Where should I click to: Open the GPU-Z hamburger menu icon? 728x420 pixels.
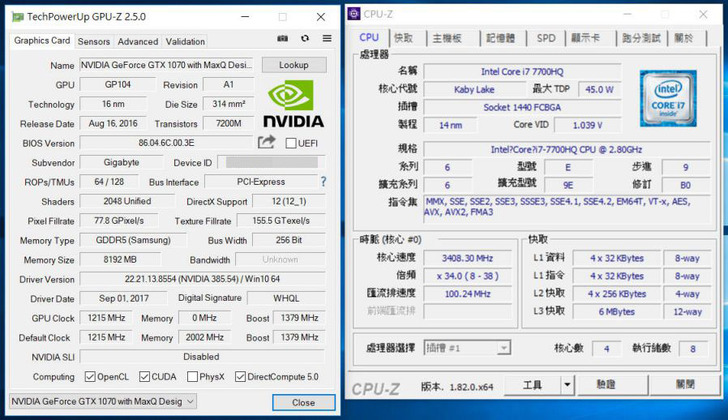[327, 39]
